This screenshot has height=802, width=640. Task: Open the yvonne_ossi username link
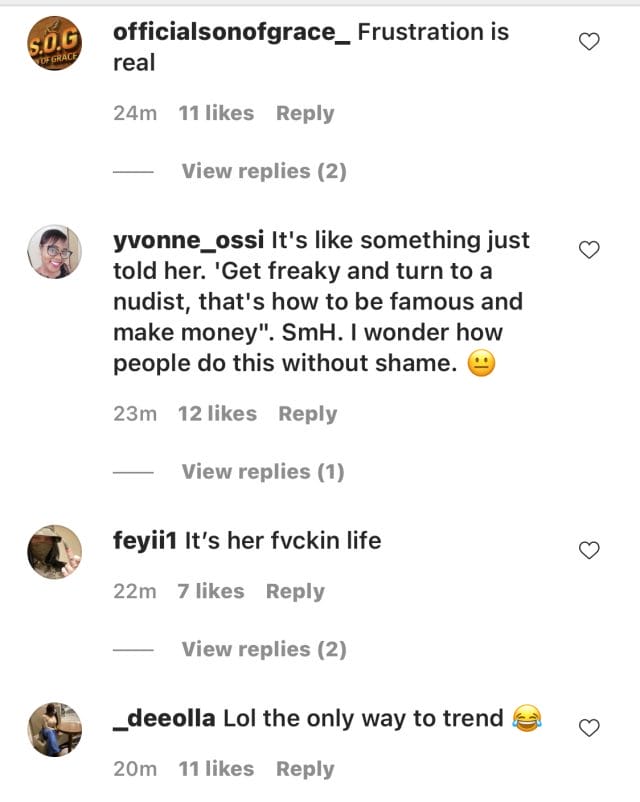pos(188,241)
